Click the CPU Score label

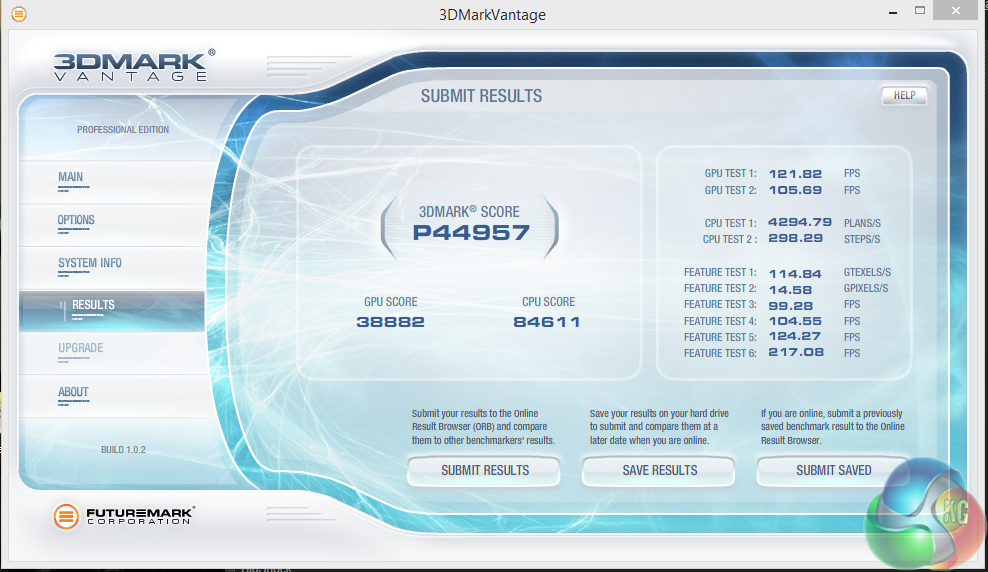click(x=548, y=302)
